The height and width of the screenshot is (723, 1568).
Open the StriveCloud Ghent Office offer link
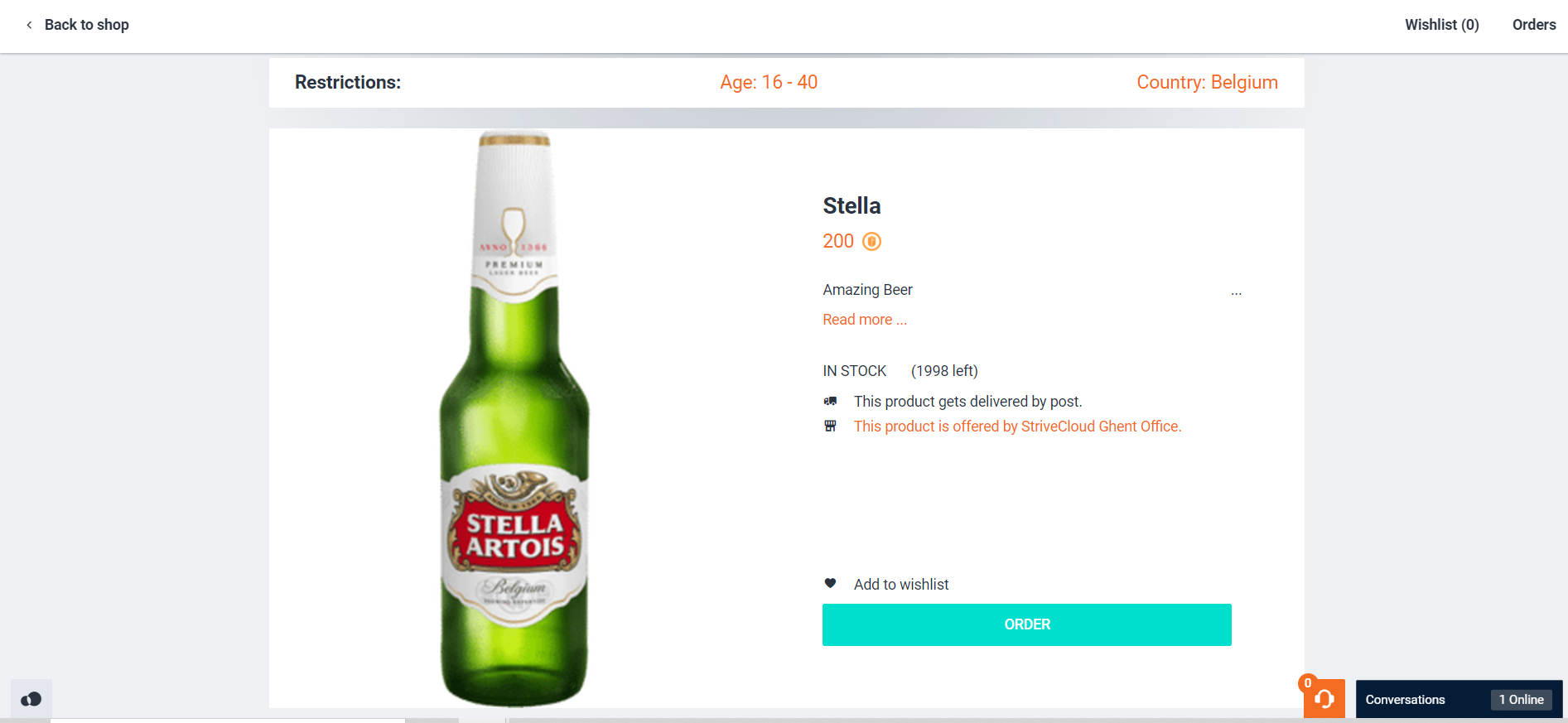tap(1017, 427)
